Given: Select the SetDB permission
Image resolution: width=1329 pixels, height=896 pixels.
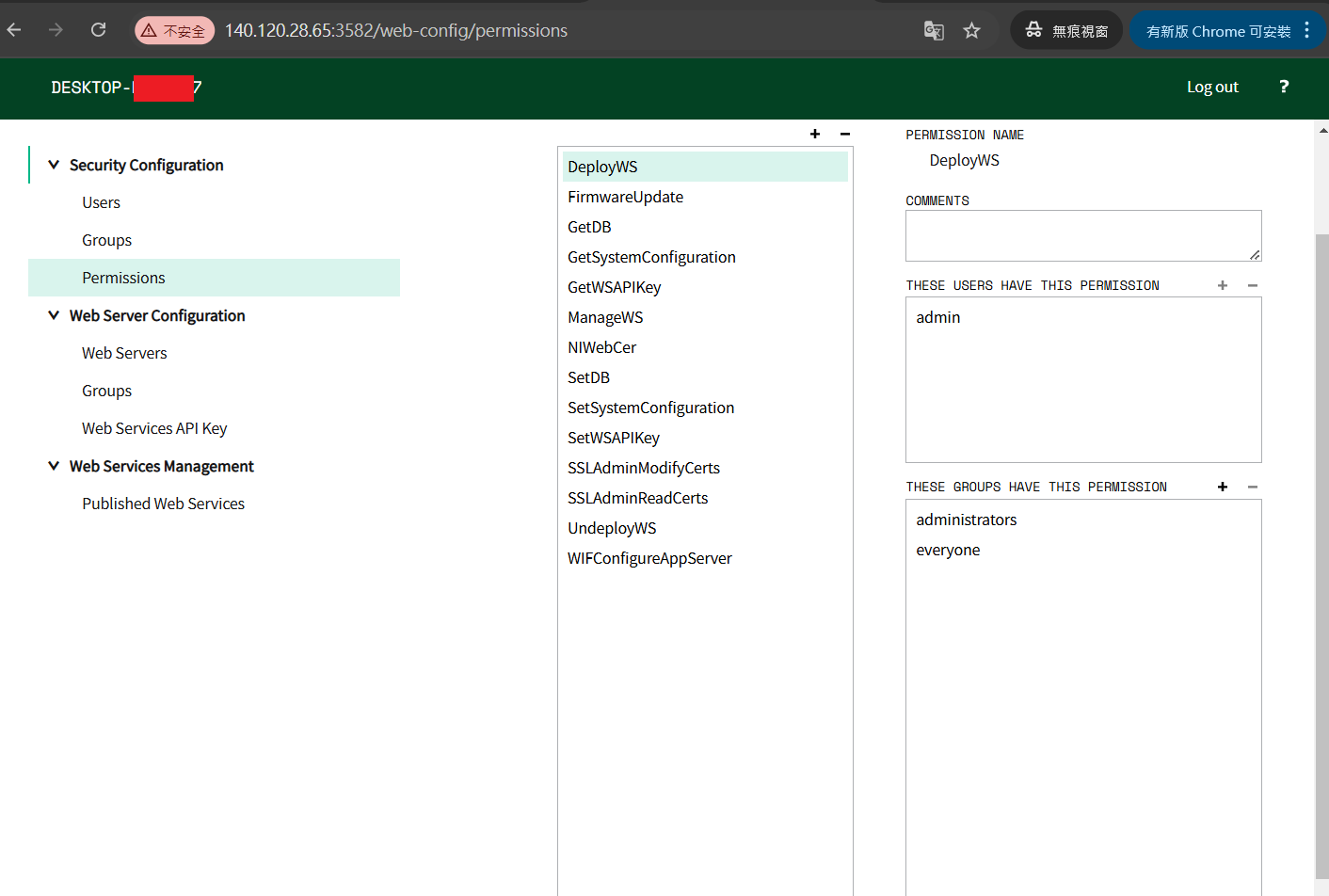Looking at the screenshot, I should point(705,377).
